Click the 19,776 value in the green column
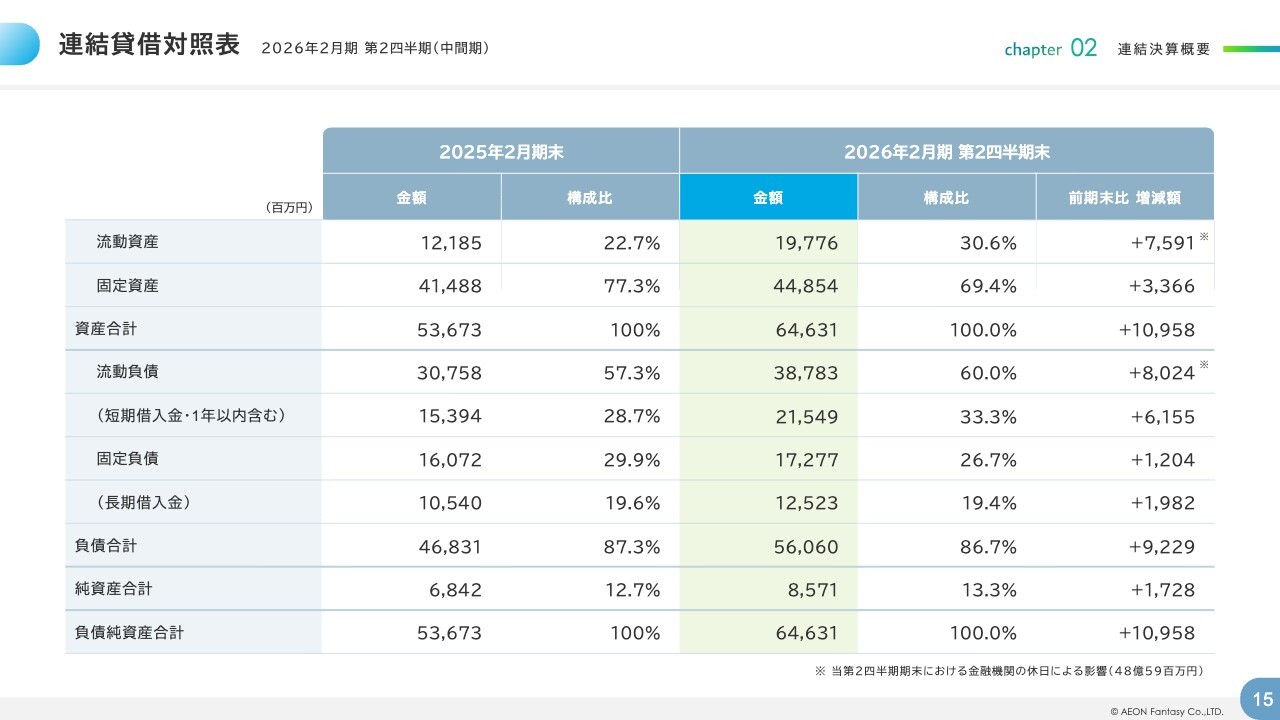 [806, 243]
